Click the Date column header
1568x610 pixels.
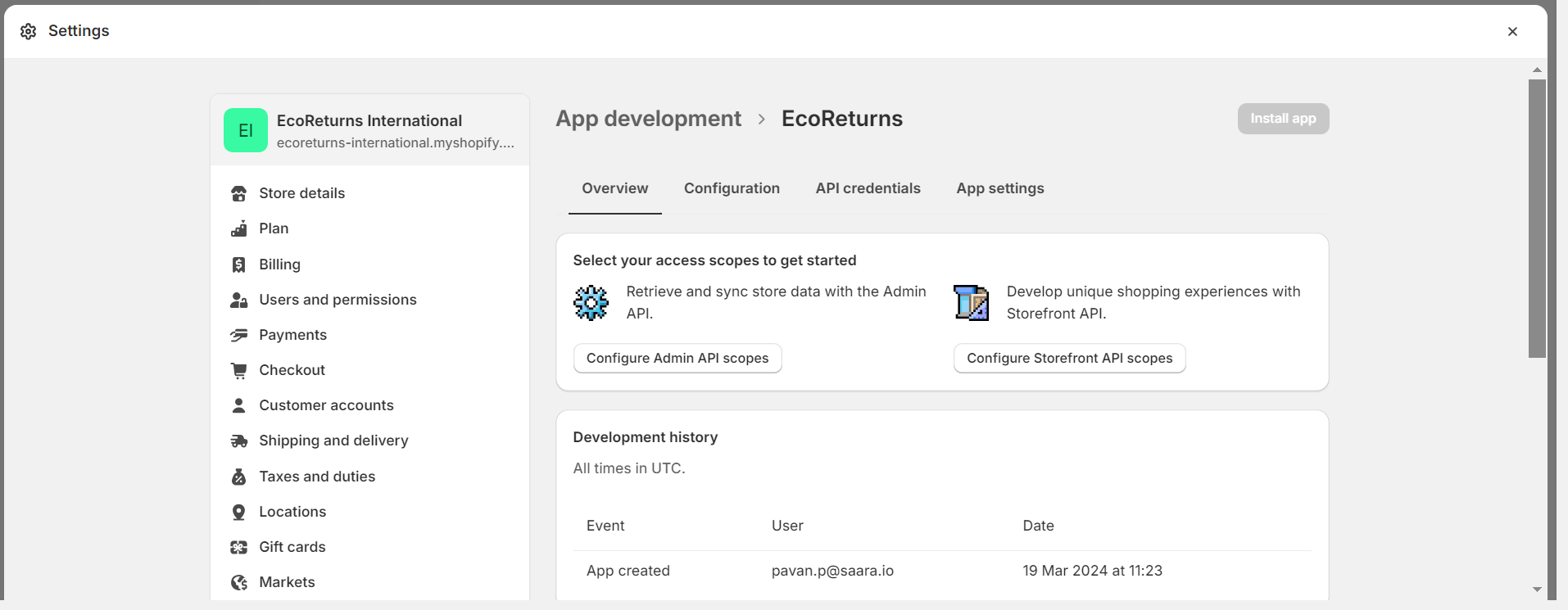[1038, 526]
